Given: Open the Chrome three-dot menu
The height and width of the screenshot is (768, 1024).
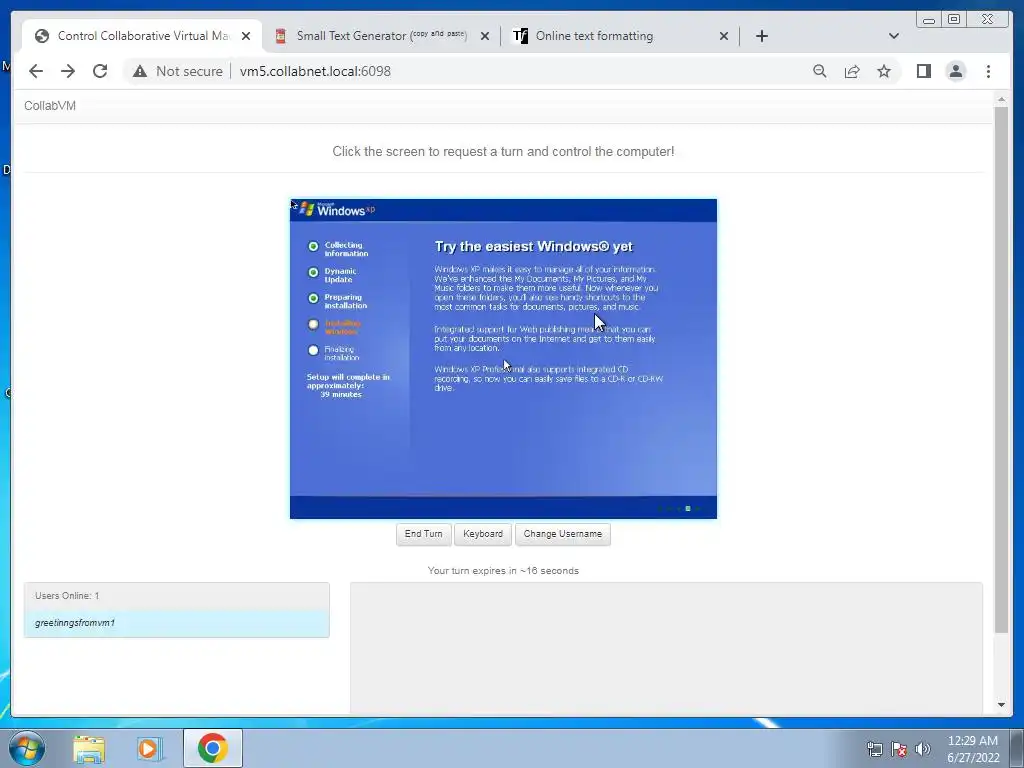Looking at the screenshot, I should (988, 71).
